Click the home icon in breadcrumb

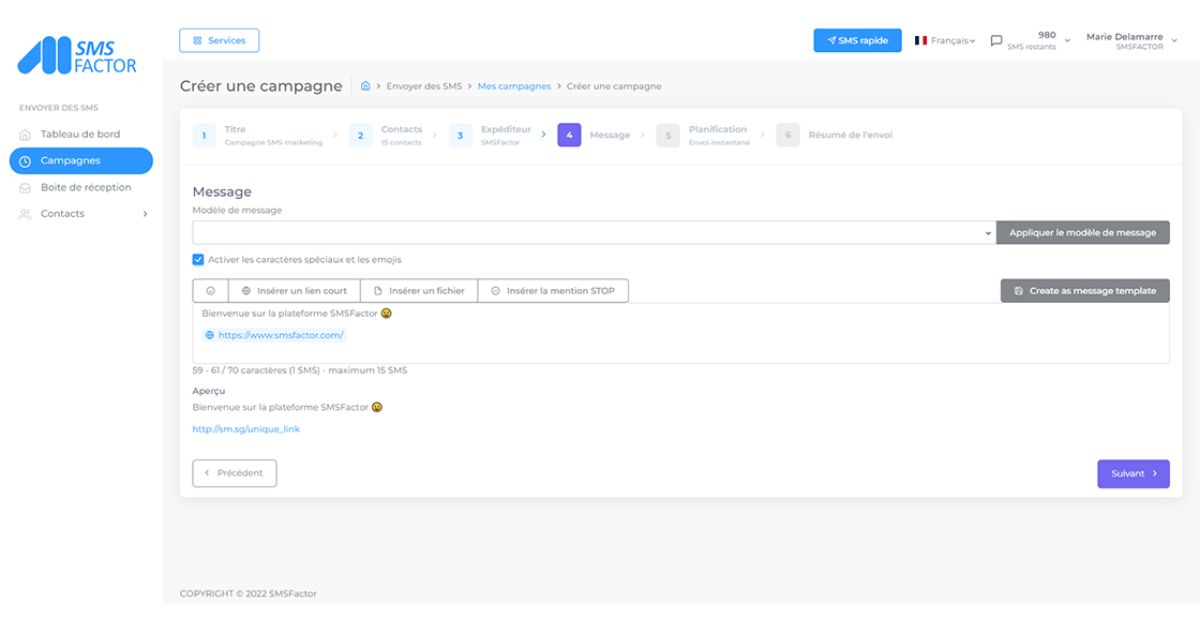coord(366,87)
